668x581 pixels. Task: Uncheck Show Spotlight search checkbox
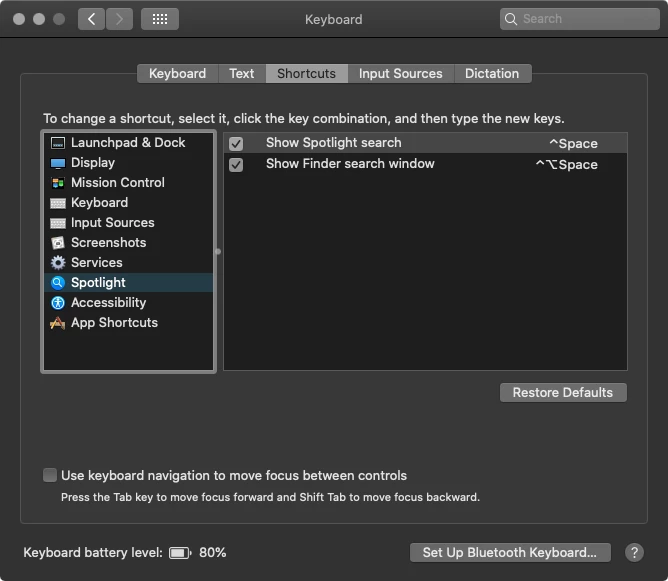pyautogui.click(x=236, y=144)
